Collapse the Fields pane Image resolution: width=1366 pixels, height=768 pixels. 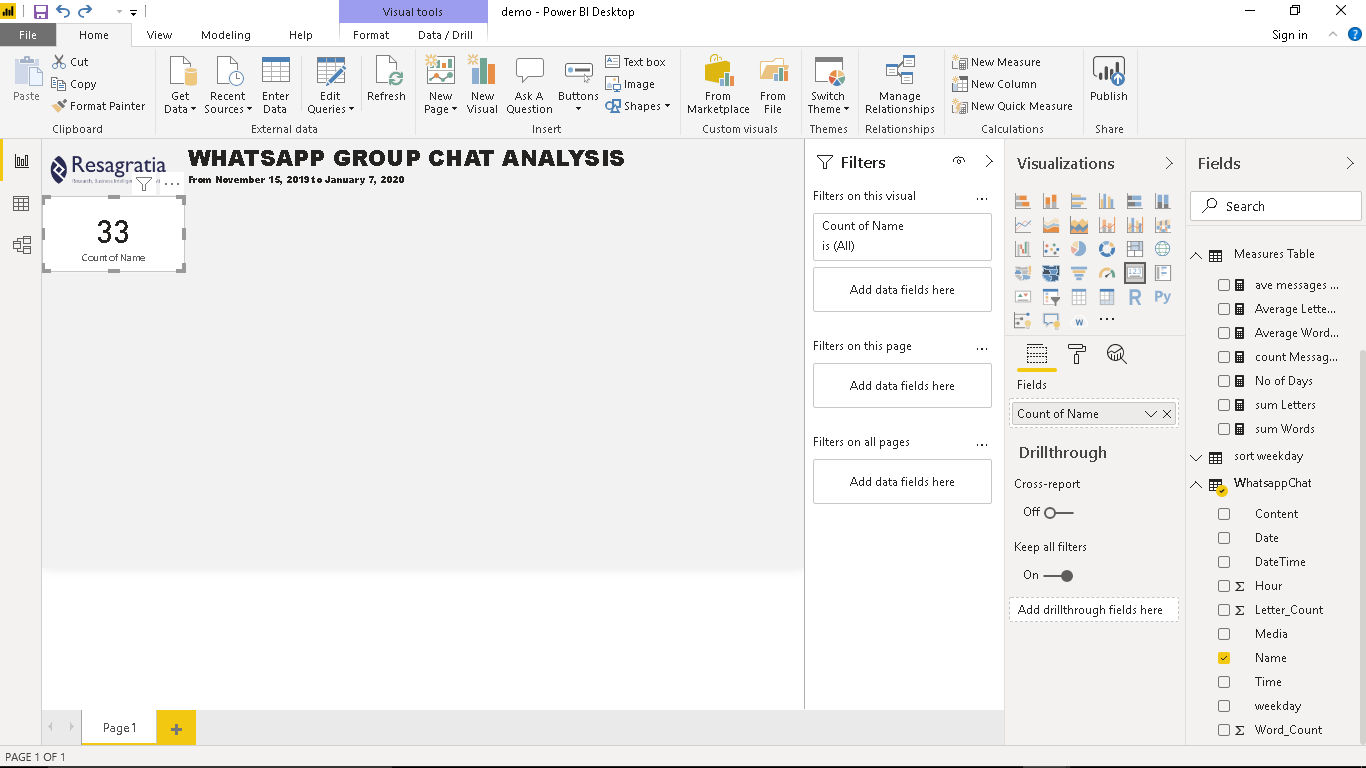tap(1350, 163)
